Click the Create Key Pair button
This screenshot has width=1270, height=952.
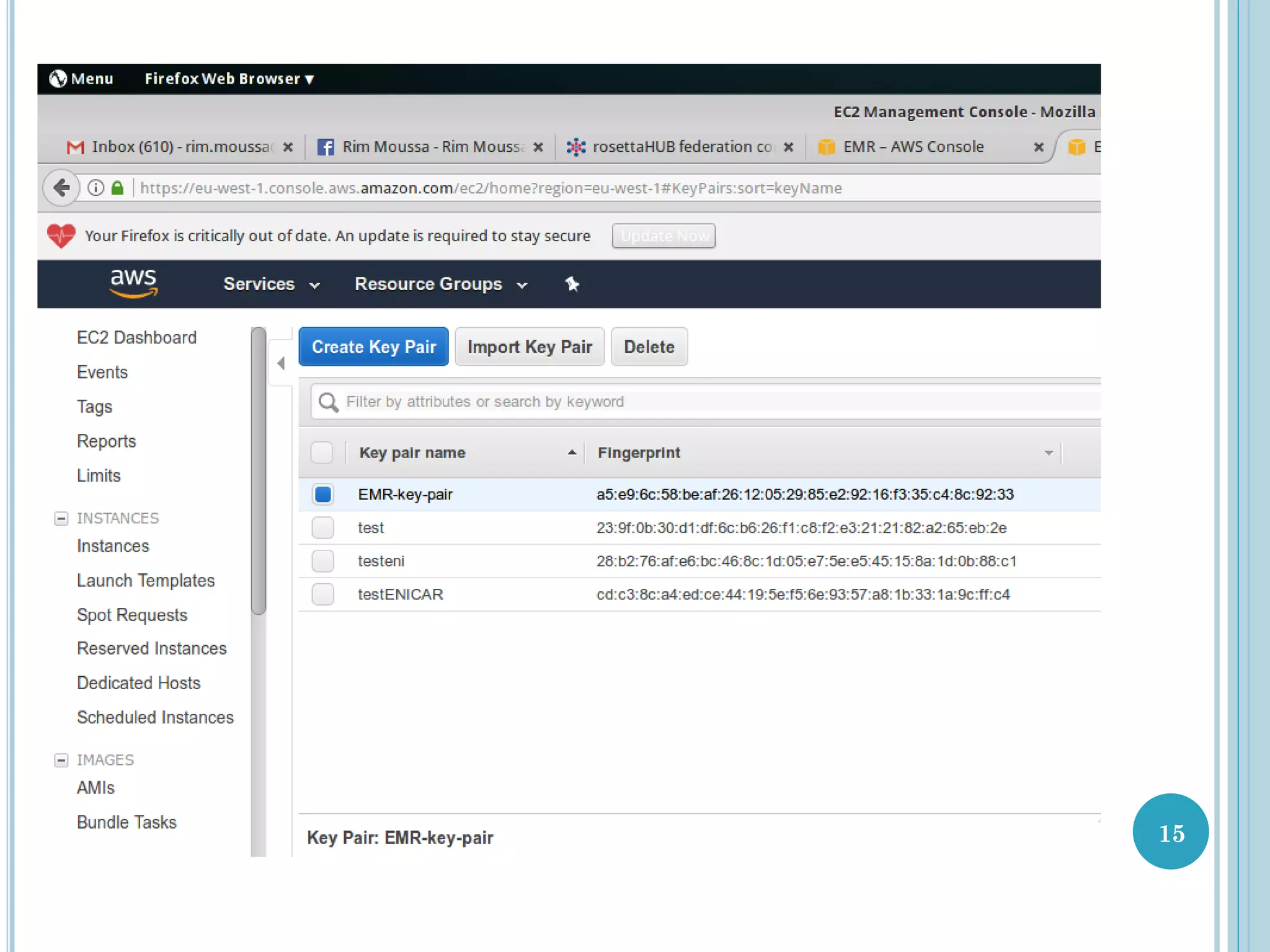pyautogui.click(x=373, y=347)
